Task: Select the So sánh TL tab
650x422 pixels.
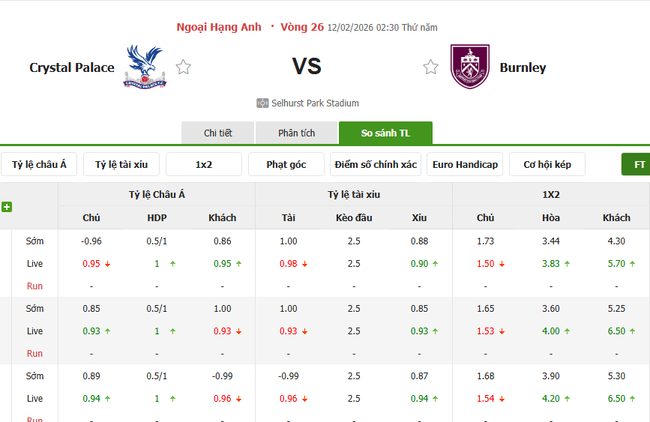Action: (385, 134)
